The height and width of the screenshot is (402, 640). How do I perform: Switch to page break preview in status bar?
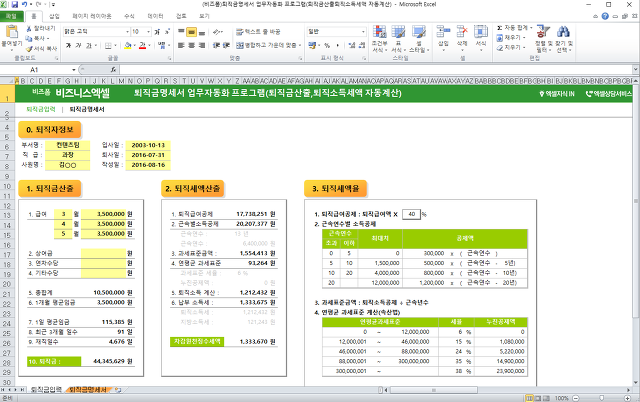[x=546, y=398]
